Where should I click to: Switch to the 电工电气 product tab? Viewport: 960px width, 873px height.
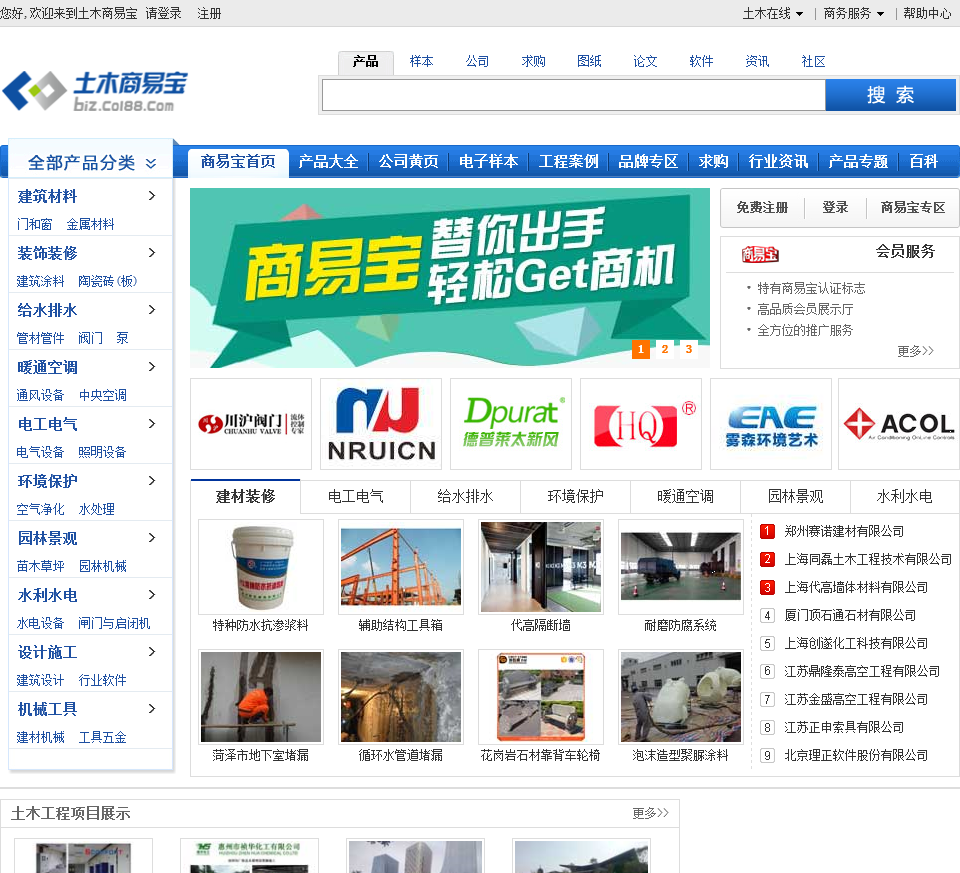355,496
